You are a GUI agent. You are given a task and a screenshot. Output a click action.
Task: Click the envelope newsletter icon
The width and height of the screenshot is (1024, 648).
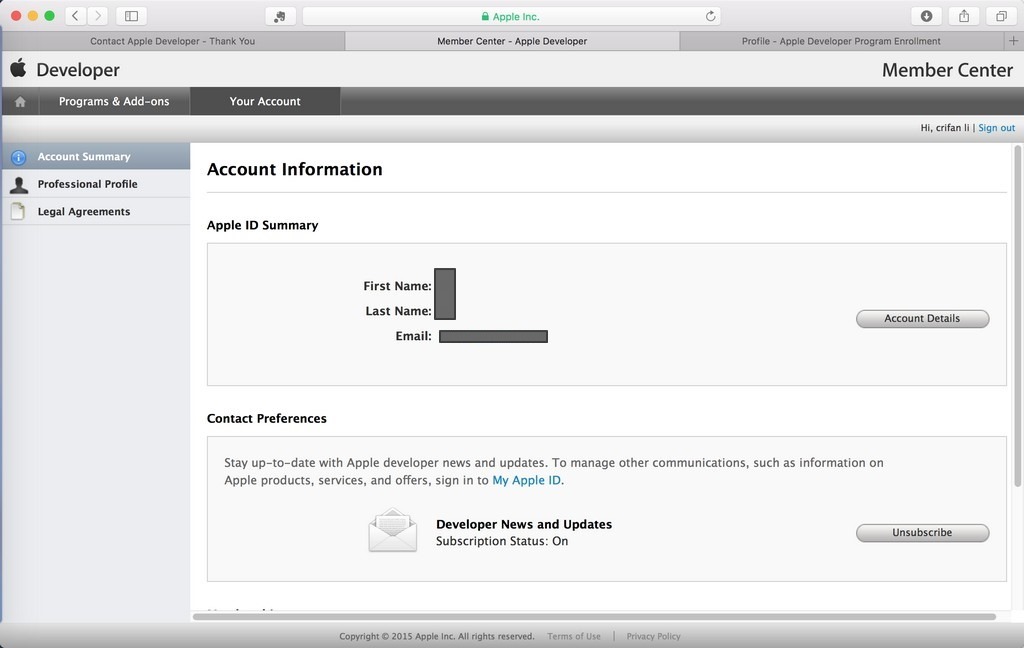pyautogui.click(x=392, y=531)
